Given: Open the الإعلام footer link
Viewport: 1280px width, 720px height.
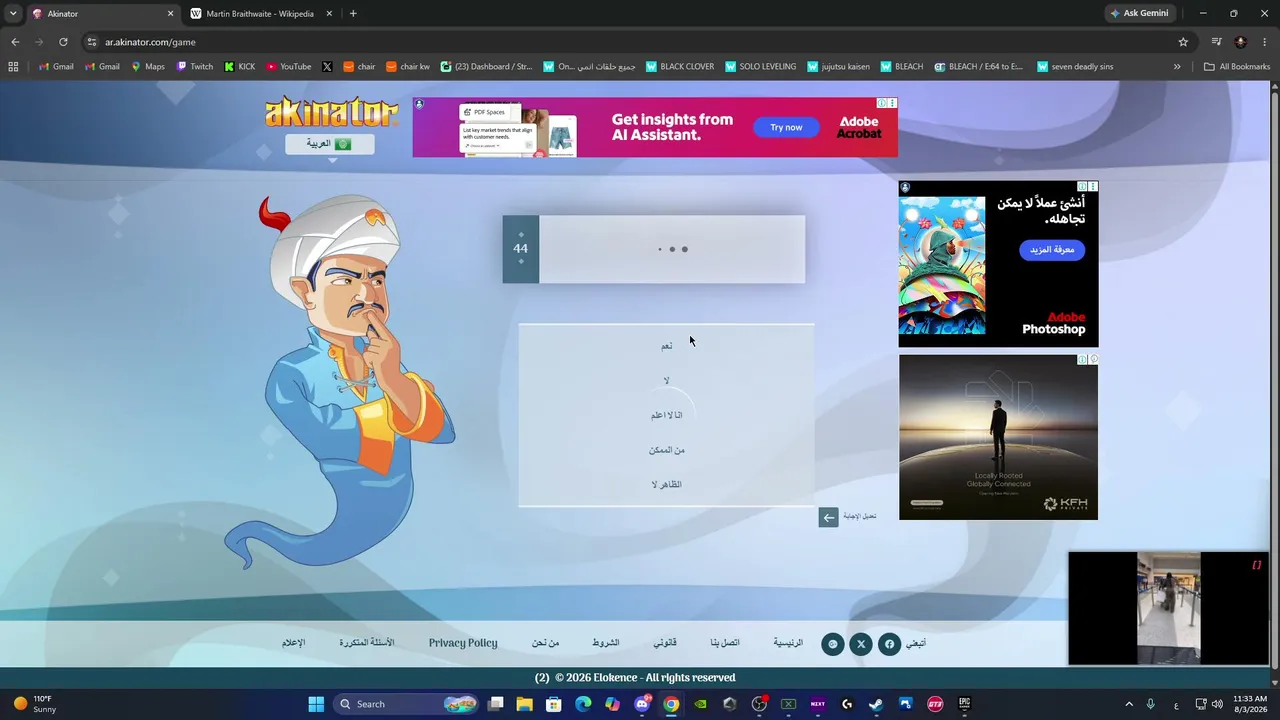Looking at the screenshot, I should click(294, 643).
